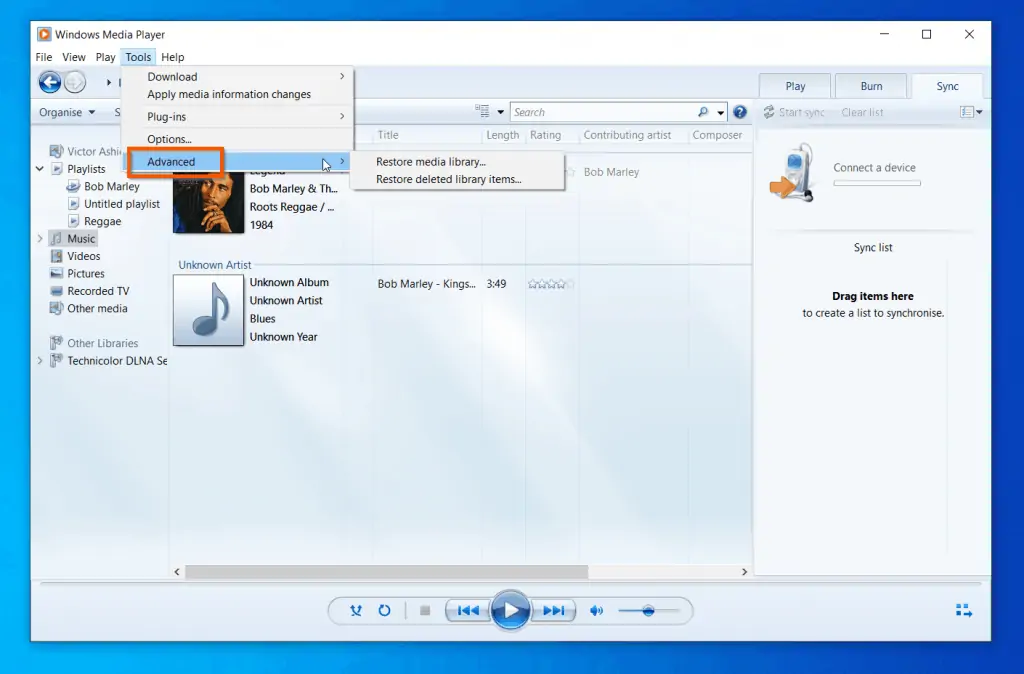Toggle repeat playback
The height and width of the screenshot is (674, 1024).
coord(384,611)
